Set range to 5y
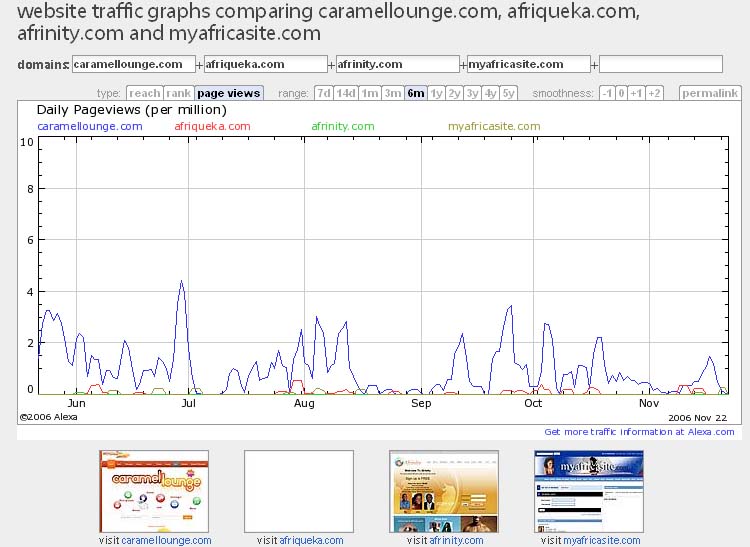Viewport: 750px width, 547px height. (508, 93)
